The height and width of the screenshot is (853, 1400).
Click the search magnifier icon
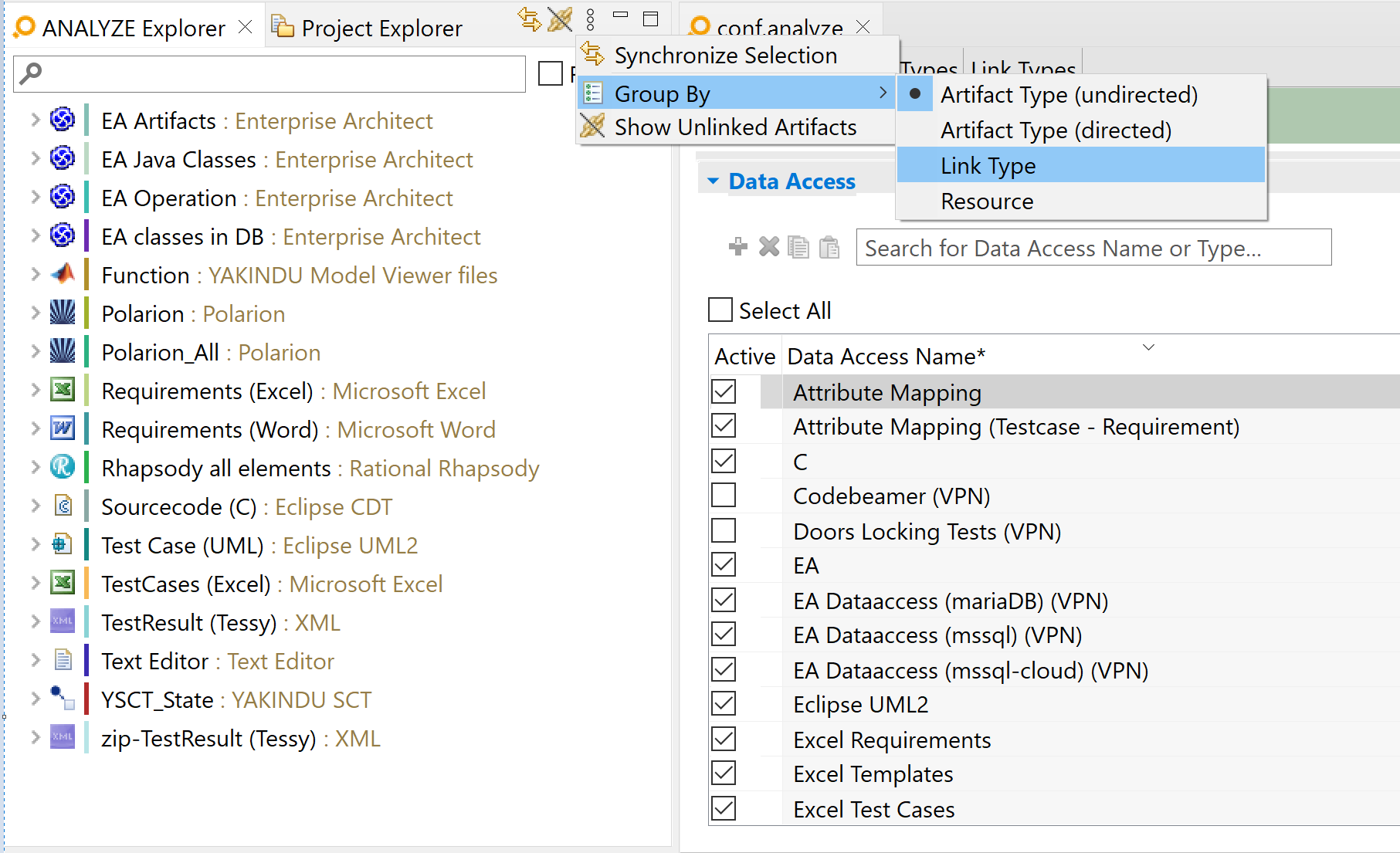pyautogui.click(x=30, y=73)
